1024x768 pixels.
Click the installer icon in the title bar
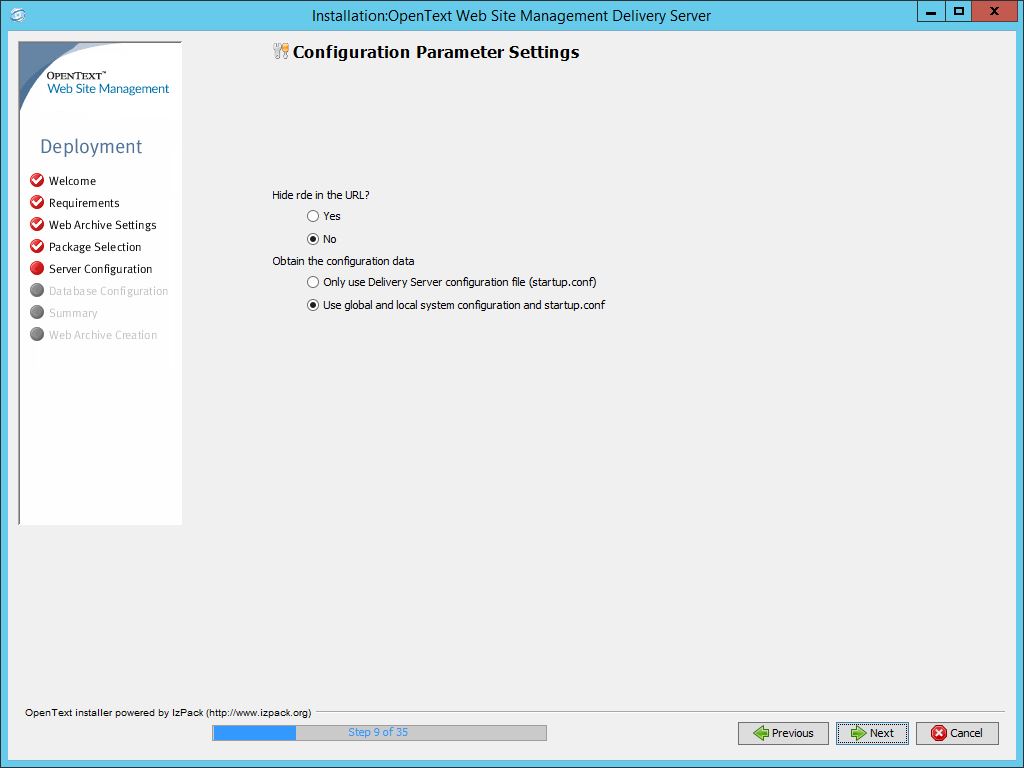click(x=18, y=14)
